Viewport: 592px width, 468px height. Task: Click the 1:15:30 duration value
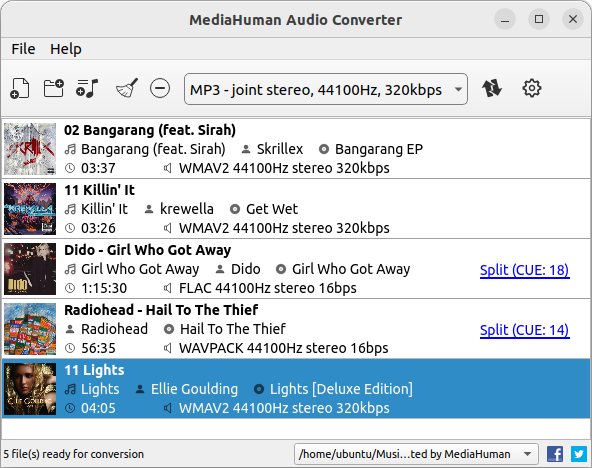104,288
